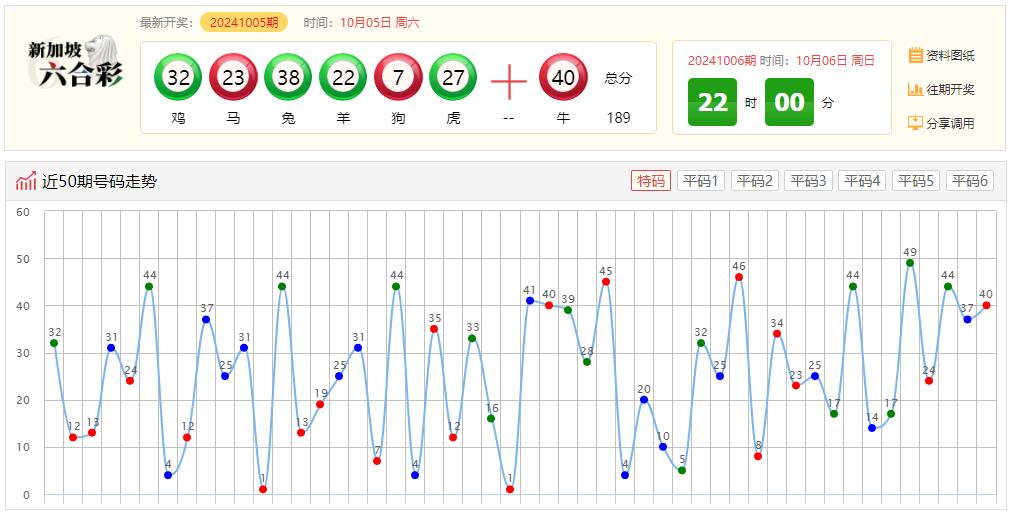The image size is (1011, 514).
Task: Select the 特码 tab
Action: pos(650,181)
